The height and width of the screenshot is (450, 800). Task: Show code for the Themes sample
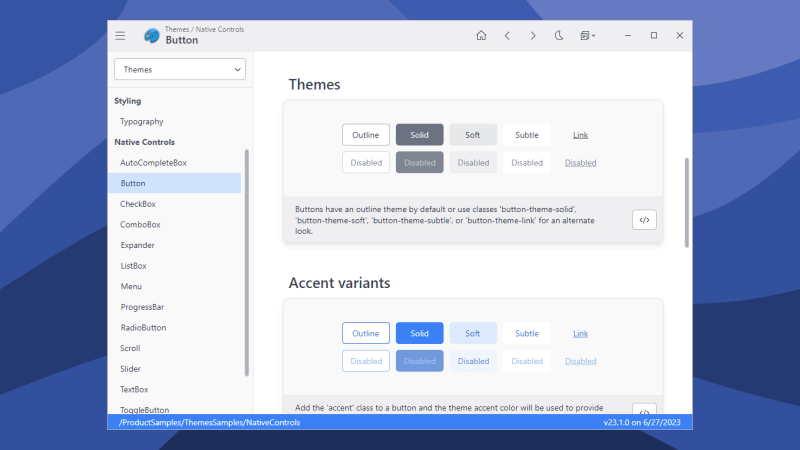tap(644, 220)
